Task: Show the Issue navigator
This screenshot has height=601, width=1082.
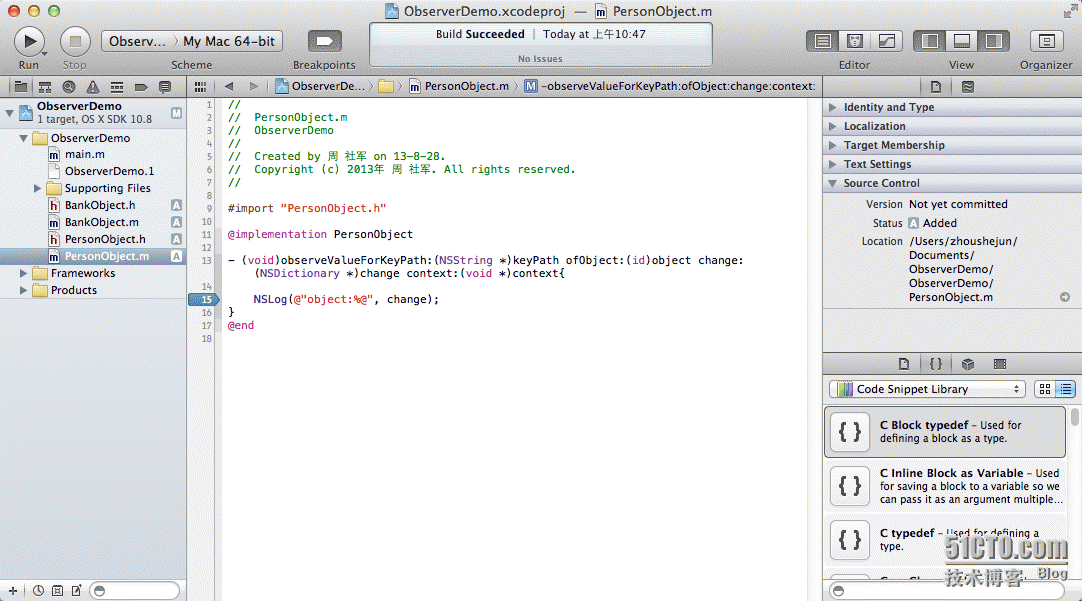Action: [92, 87]
